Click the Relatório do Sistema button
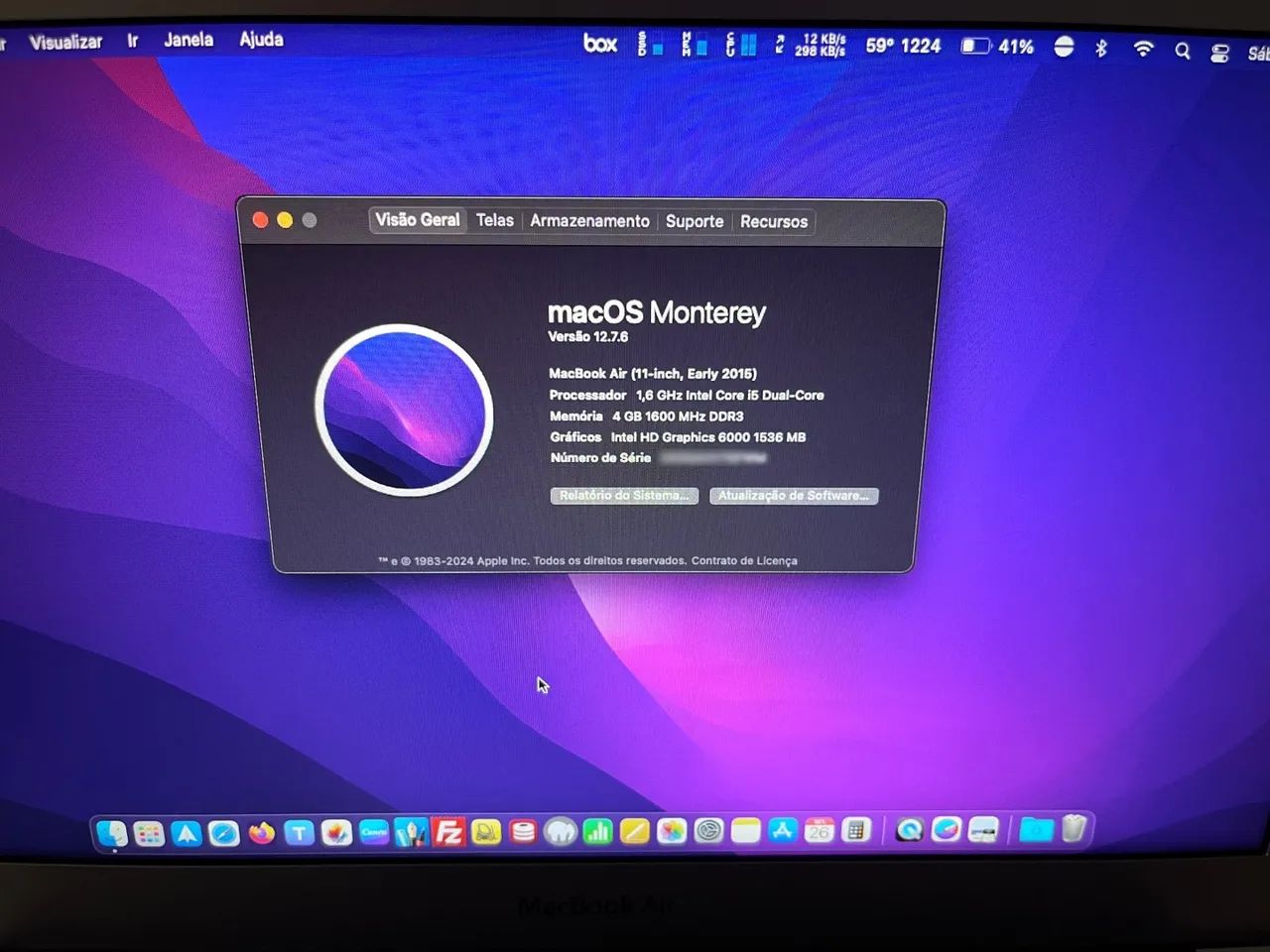 coord(624,496)
